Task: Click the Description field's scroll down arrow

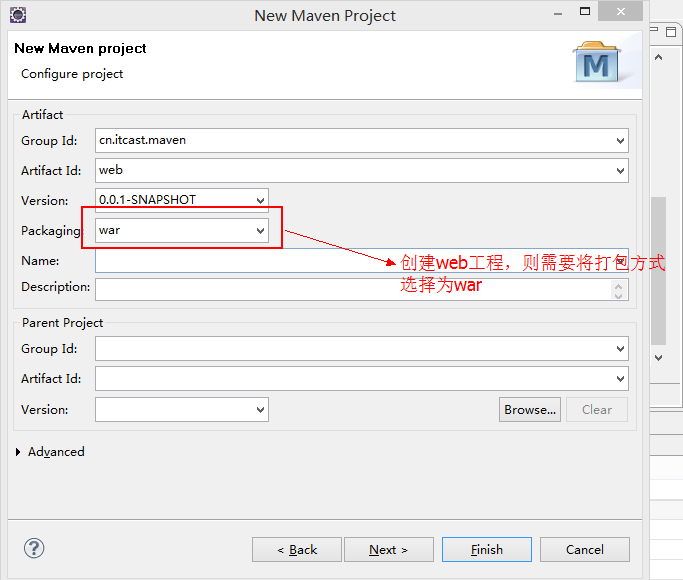Action: (619, 295)
